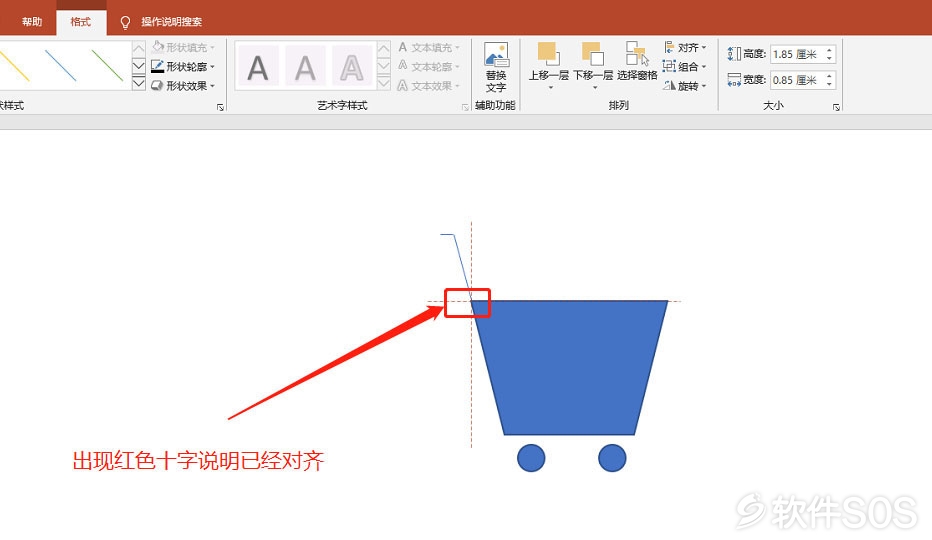Click 上移一层 bring forward icon

(549, 55)
